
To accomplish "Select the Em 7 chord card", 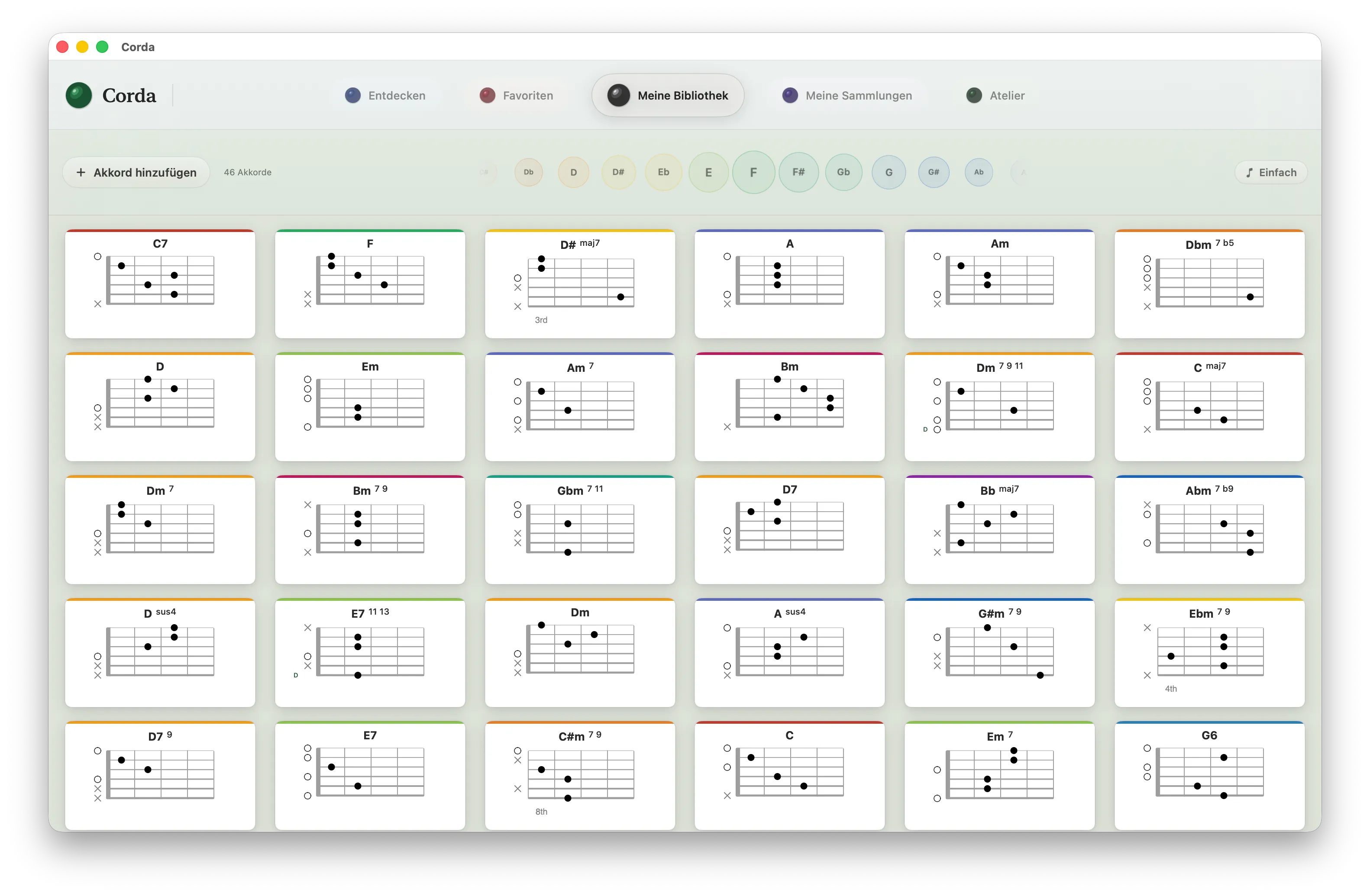I will click(1000, 776).
